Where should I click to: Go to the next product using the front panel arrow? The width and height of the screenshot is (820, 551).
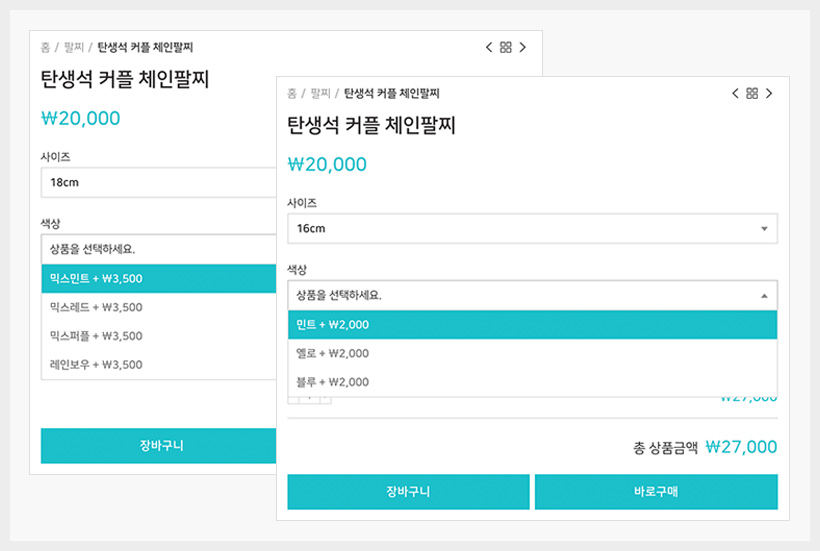tap(769, 94)
